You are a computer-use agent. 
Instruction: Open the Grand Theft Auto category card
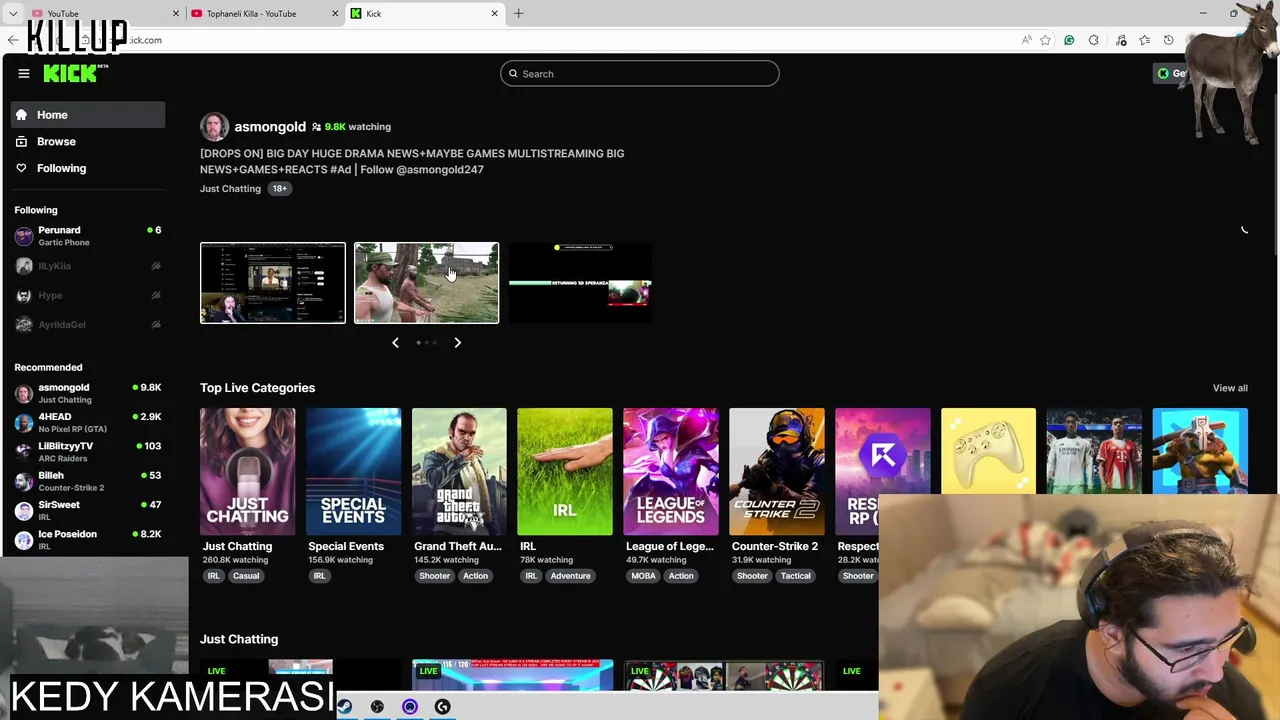[459, 472]
